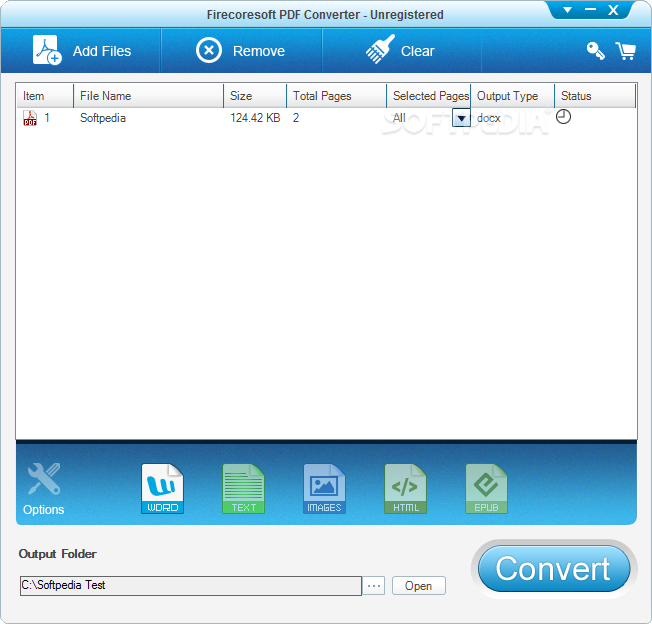Screen dimensions: 652x624
Task: Click the Options label text
Action: click(44, 510)
